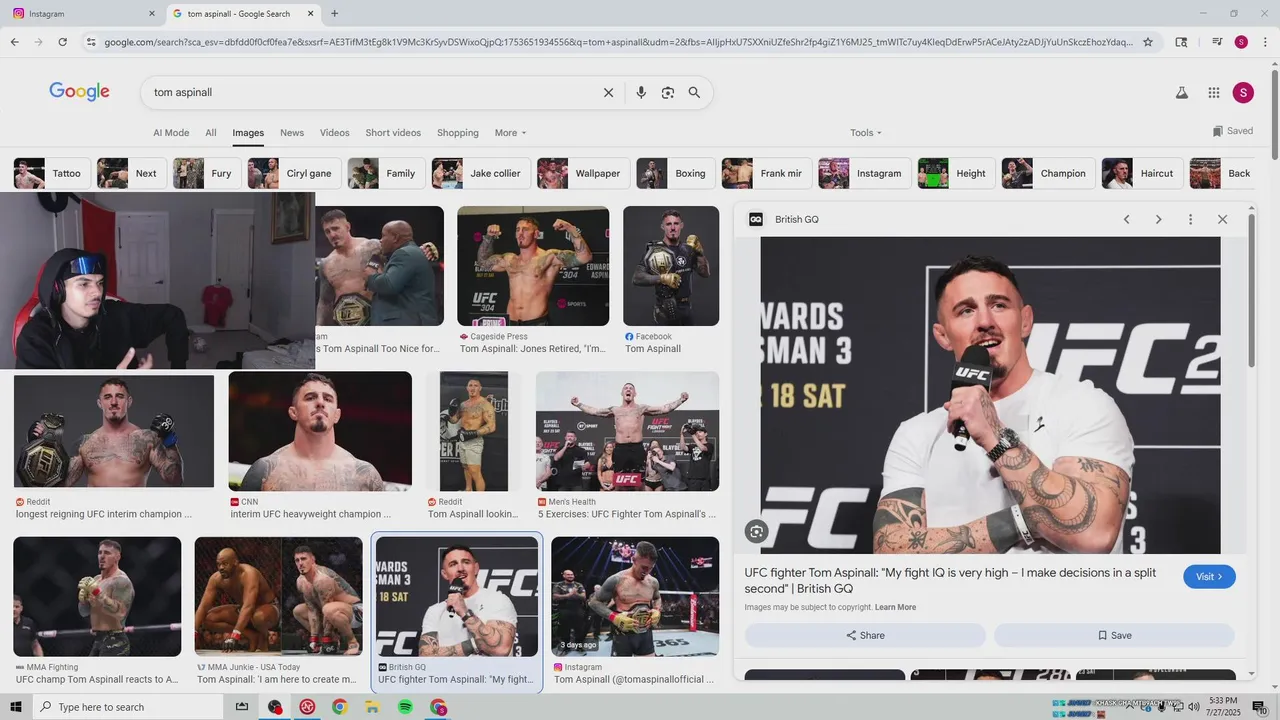The image size is (1280, 720).
Task: Save the previewed image
Action: tap(1114, 635)
